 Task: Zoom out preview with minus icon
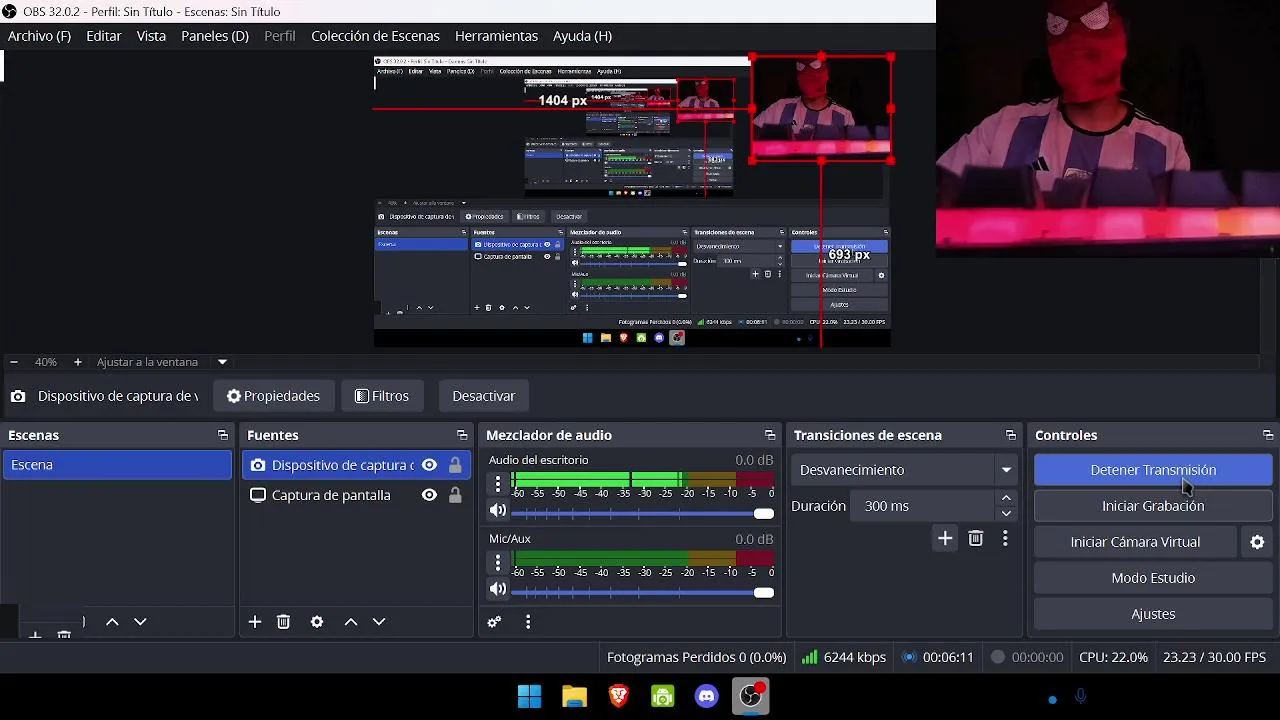[x=14, y=362]
